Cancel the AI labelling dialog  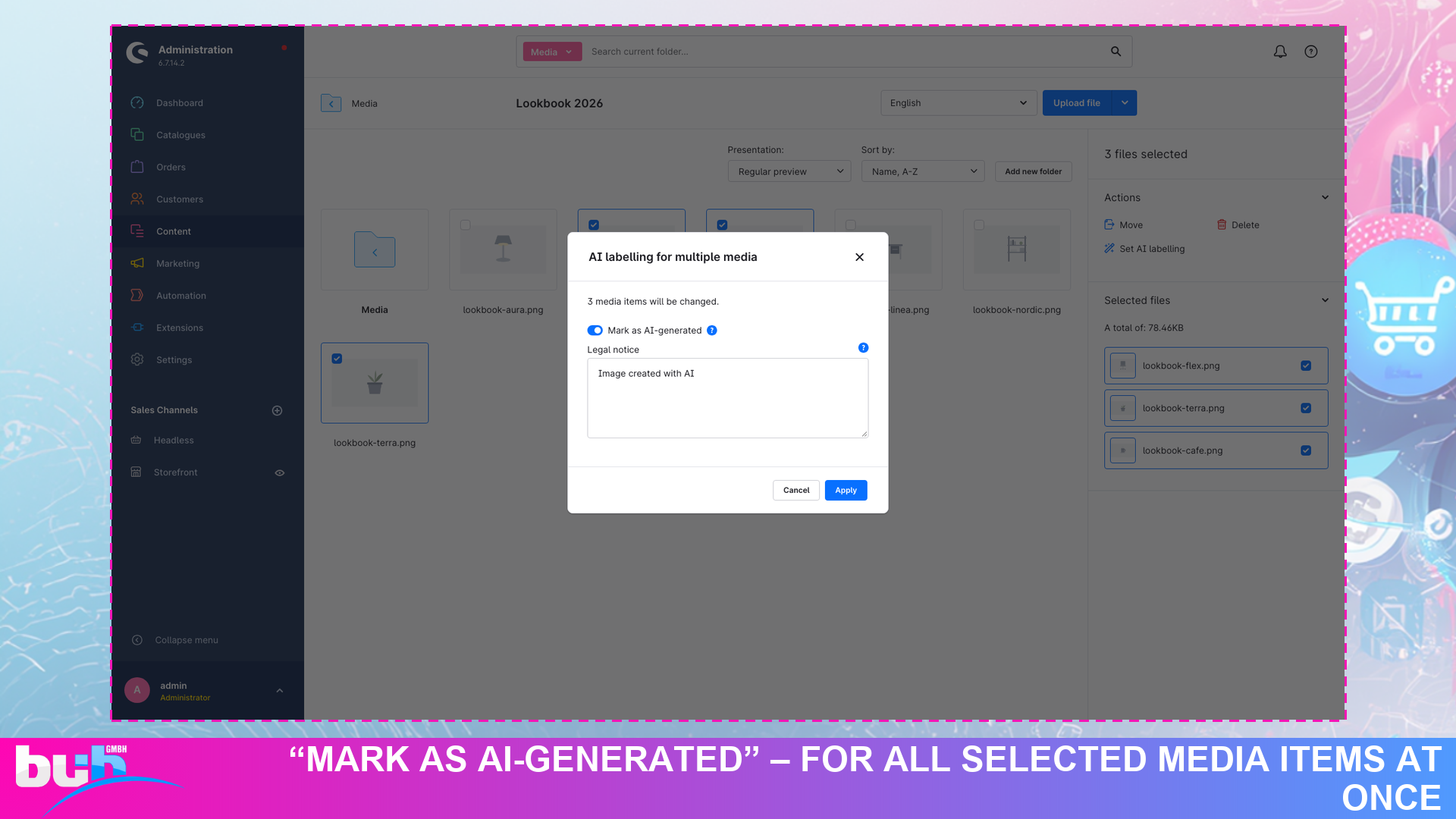click(796, 491)
